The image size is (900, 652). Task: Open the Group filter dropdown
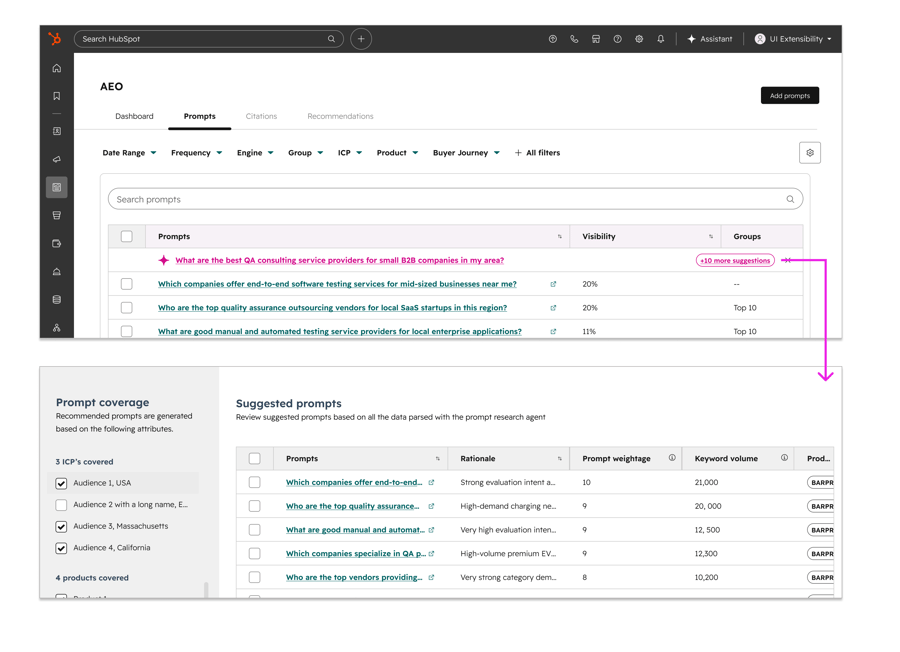305,153
